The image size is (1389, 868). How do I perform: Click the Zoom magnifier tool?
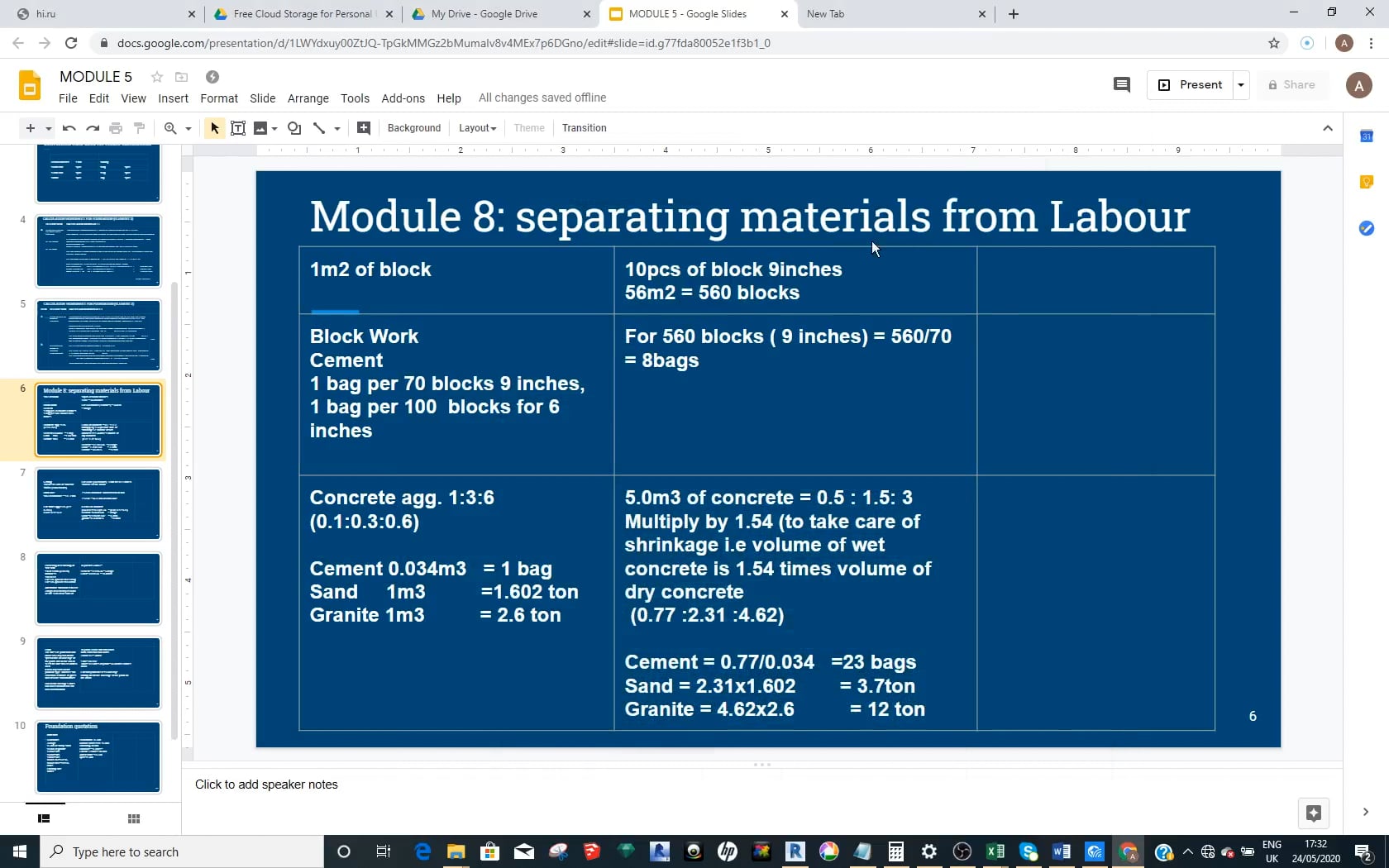click(170, 128)
